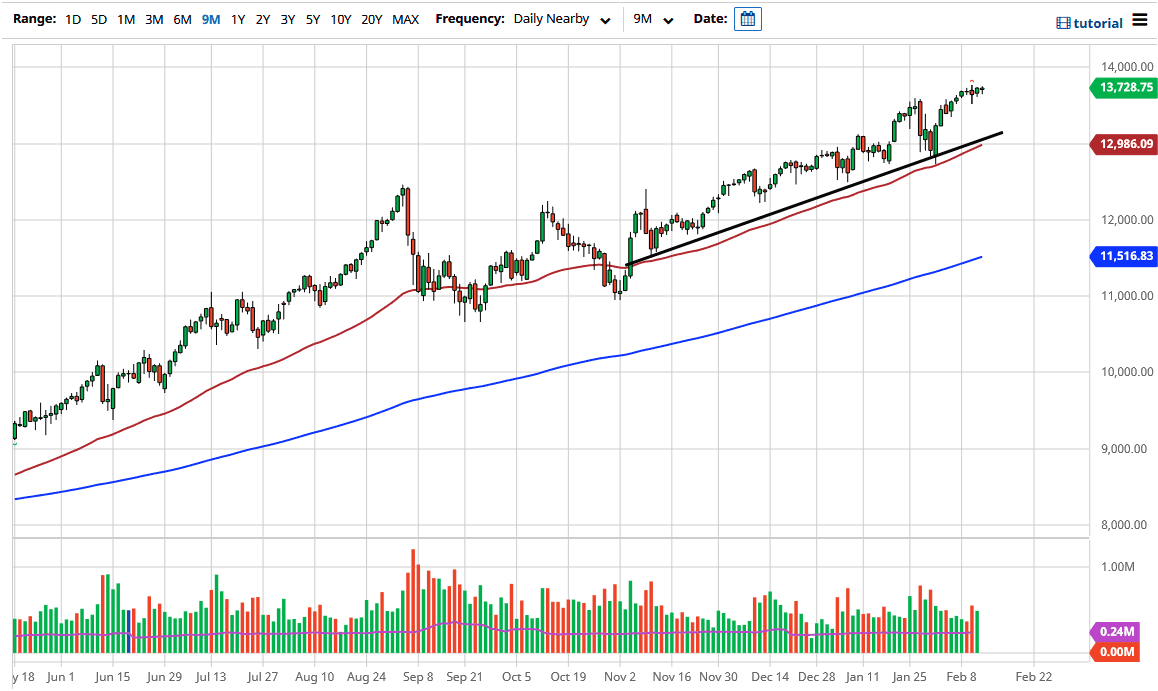Switch the chart to 3M range

pos(153,18)
